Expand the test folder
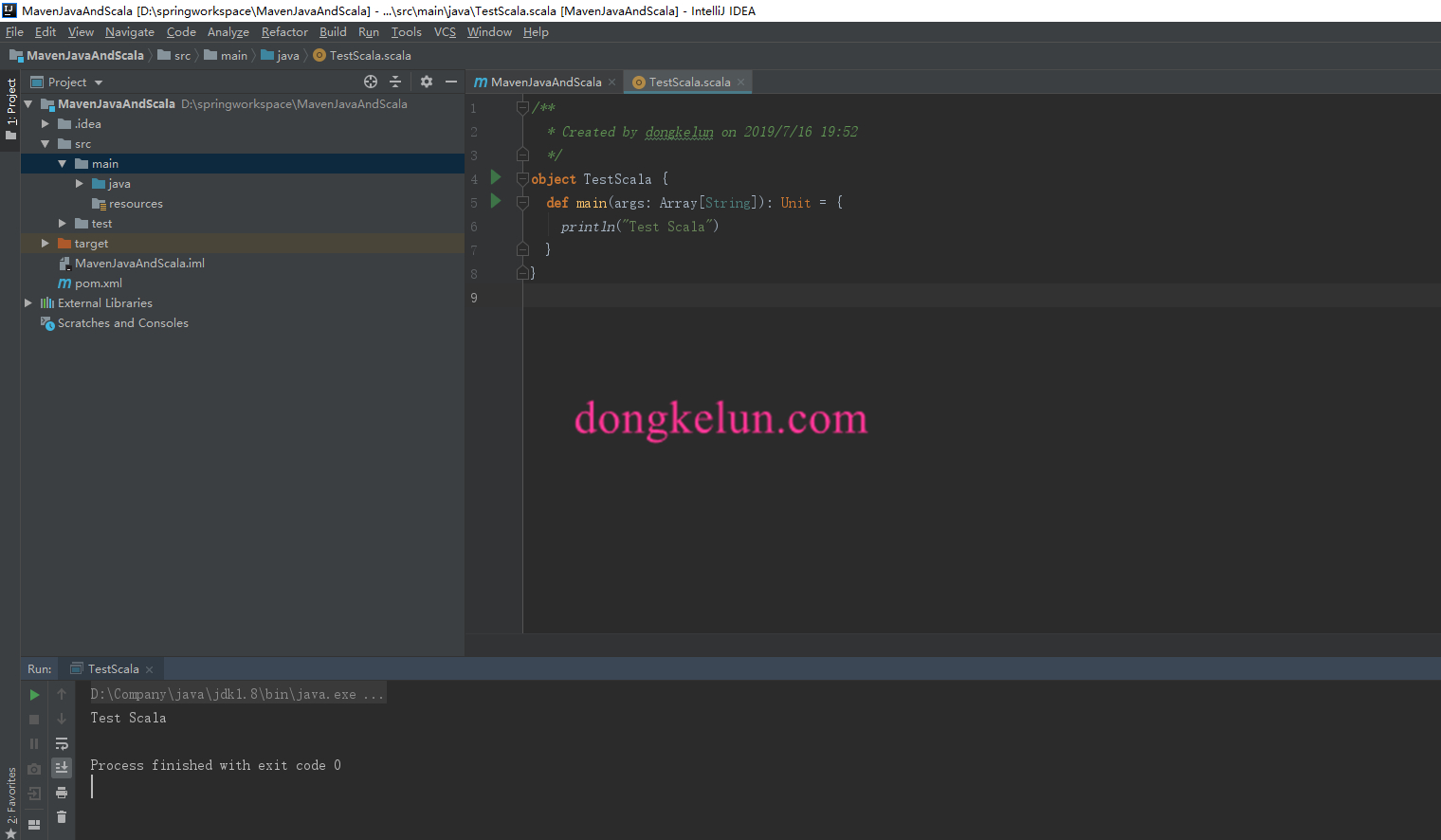1441x840 pixels. [x=63, y=224]
